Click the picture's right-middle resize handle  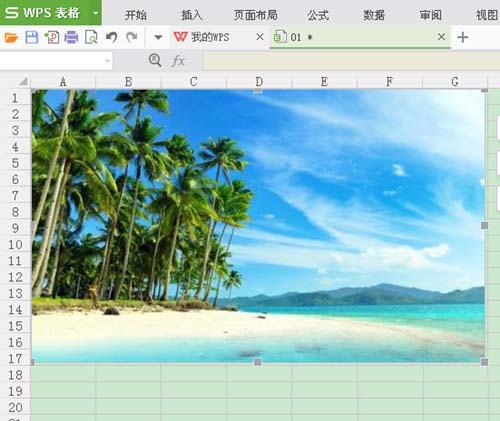click(x=485, y=226)
